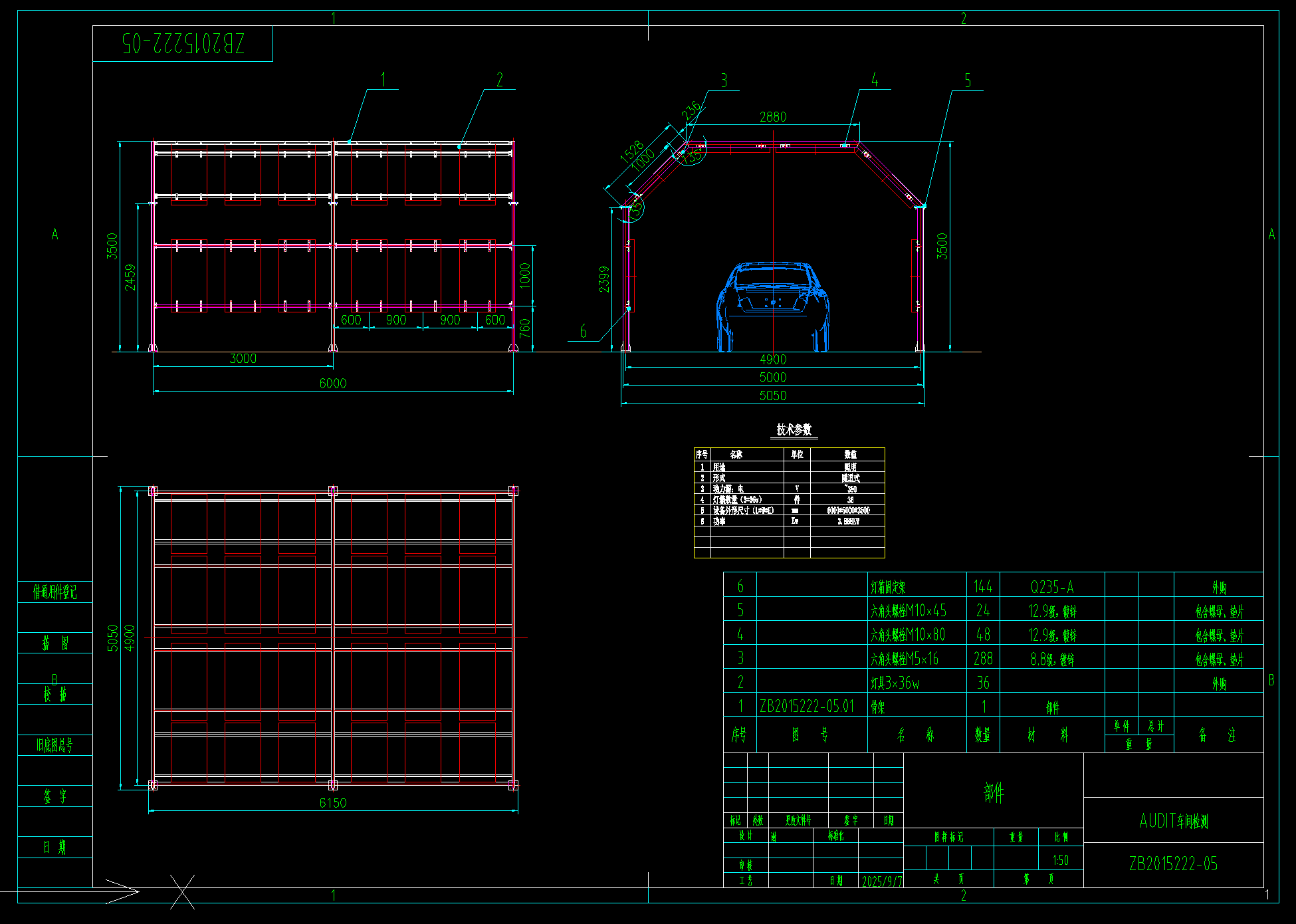Select the AUDIT车间检测 title text
Screen dimensions: 1296x924
1174,821
